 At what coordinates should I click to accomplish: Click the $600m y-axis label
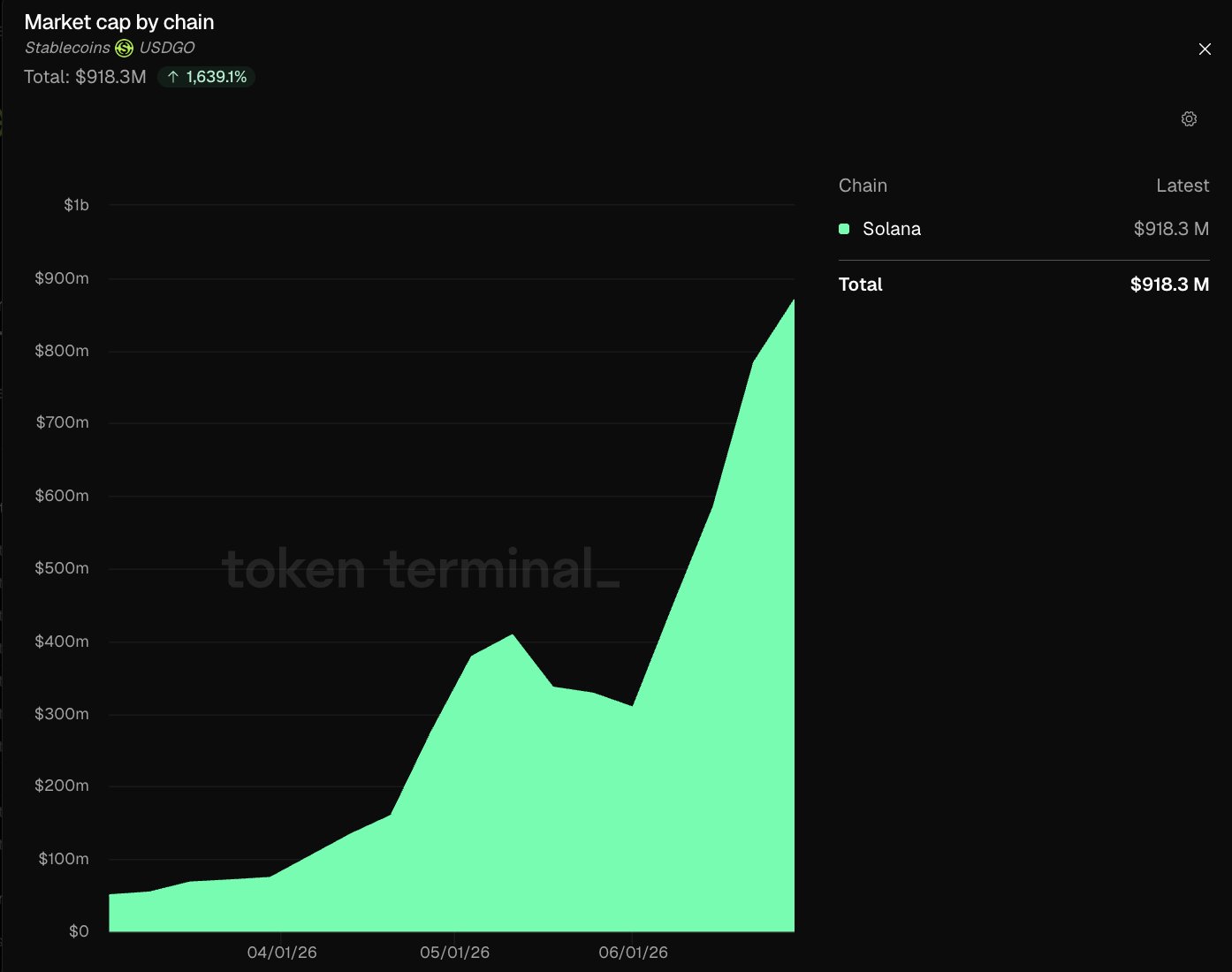coord(62,496)
